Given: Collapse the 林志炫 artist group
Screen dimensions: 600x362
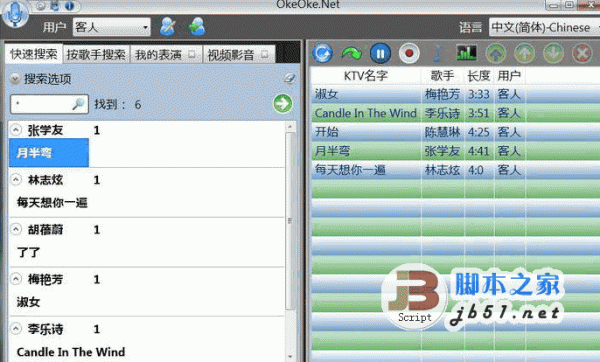Looking at the screenshot, I should [16, 179].
